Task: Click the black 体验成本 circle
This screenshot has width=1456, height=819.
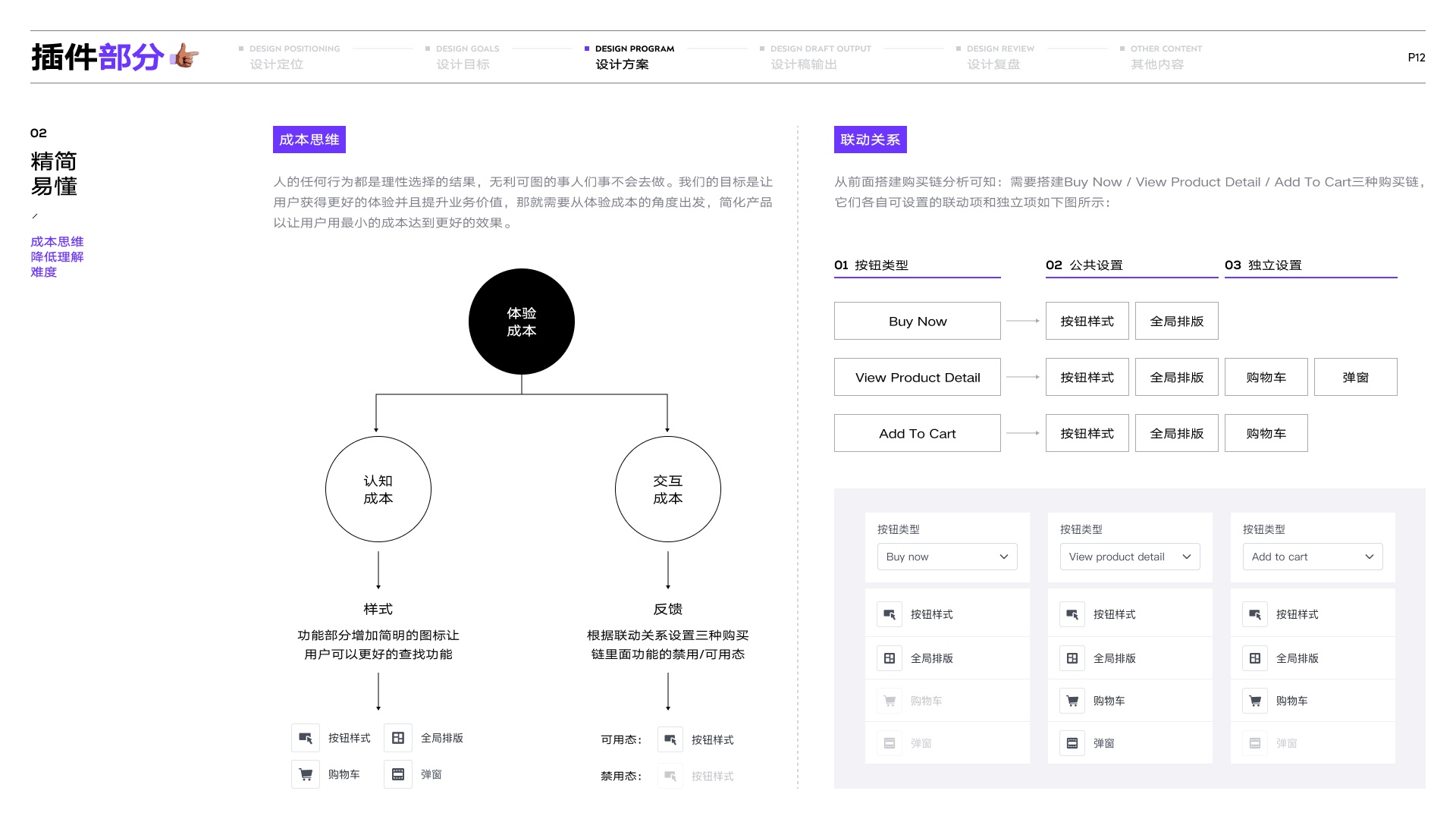Action: click(x=522, y=322)
